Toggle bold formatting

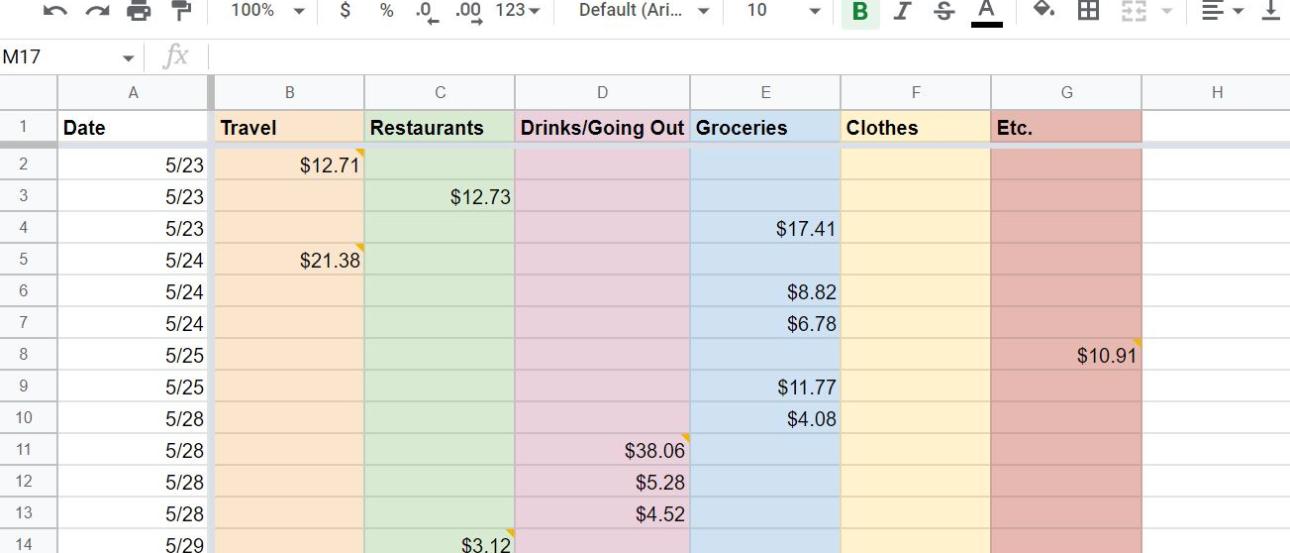pyautogui.click(x=859, y=10)
